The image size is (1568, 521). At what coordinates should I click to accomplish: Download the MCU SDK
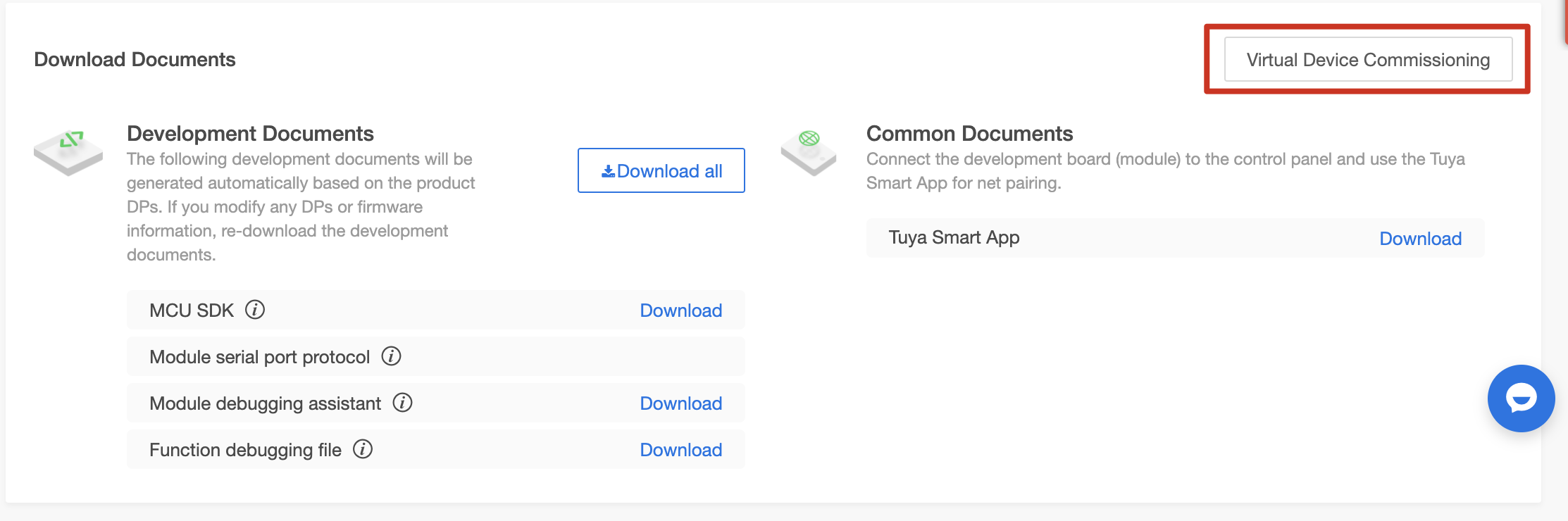tap(680, 310)
